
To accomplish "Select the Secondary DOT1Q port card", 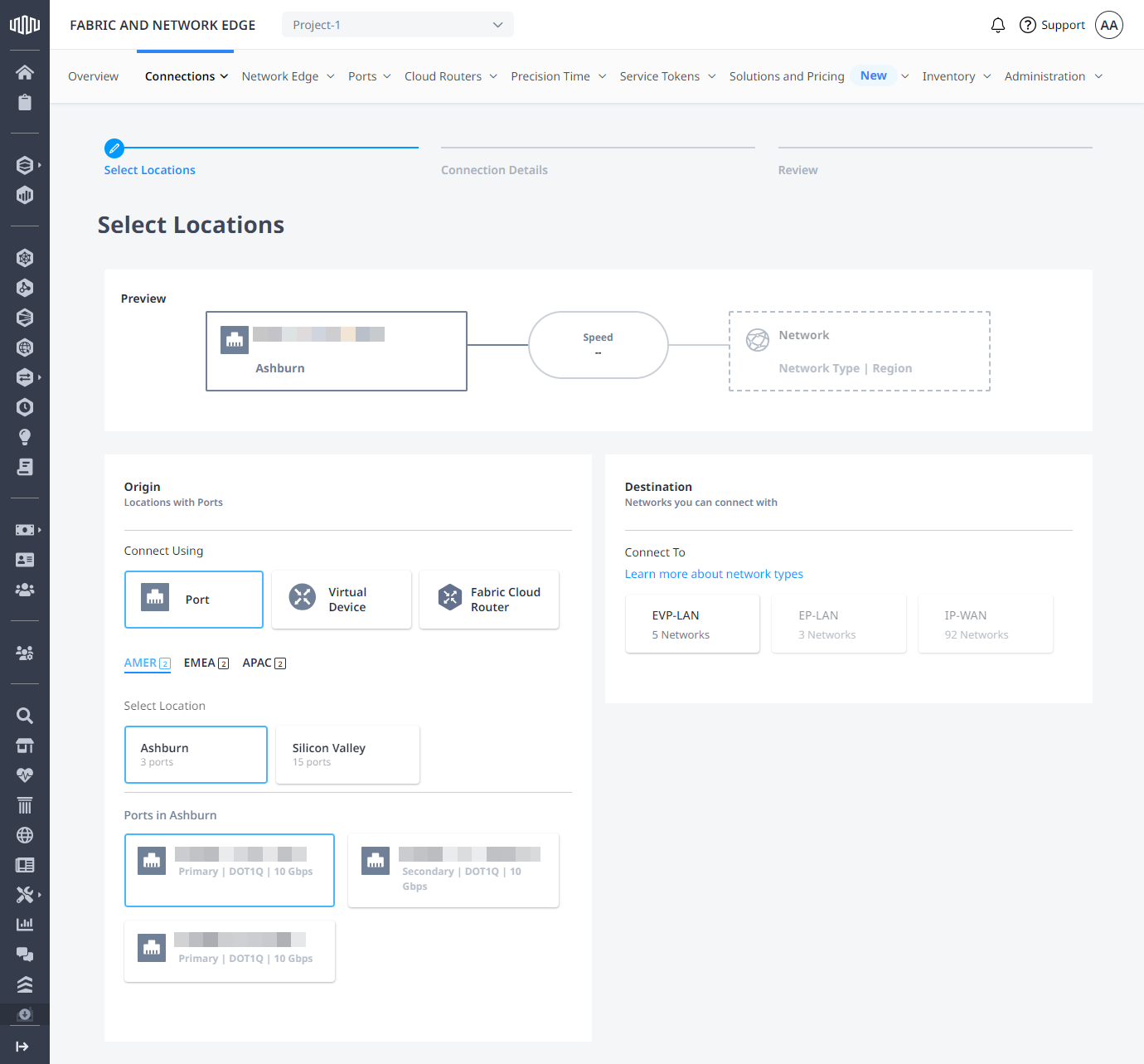I will 453,871.
